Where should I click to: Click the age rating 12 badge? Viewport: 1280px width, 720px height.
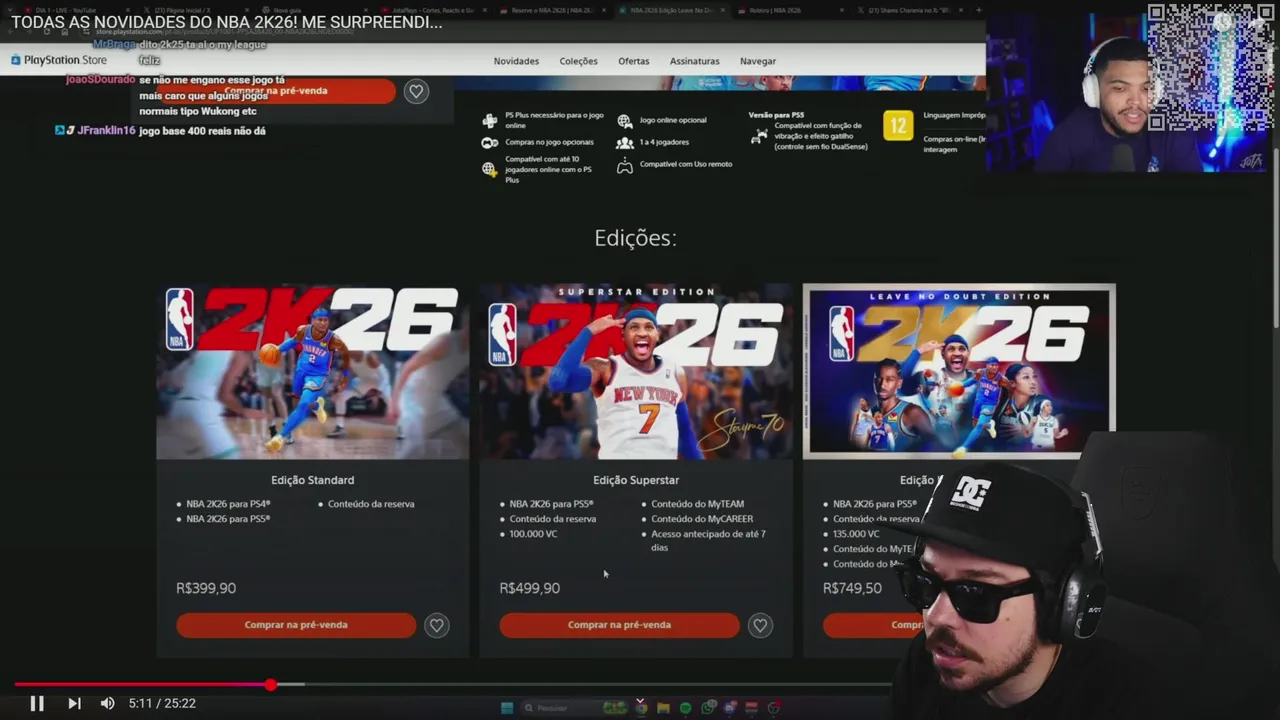(898, 125)
